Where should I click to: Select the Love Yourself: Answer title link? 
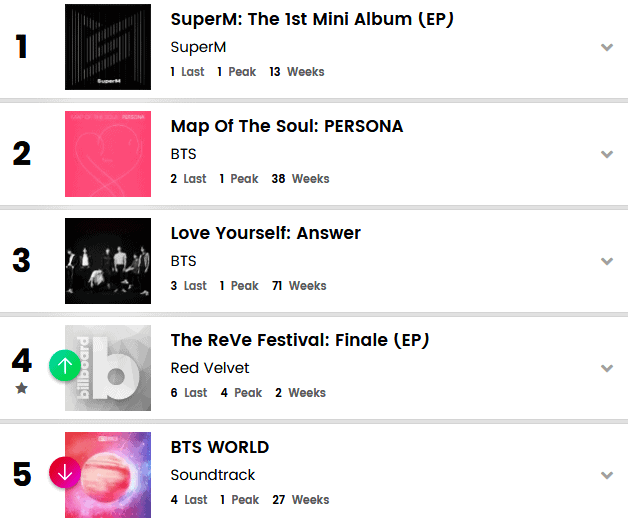point(266,233)
